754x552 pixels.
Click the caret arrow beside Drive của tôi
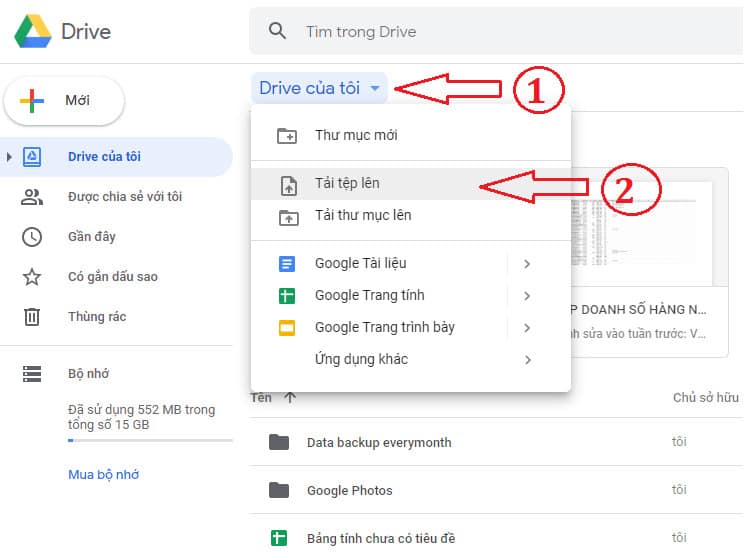(375, 88)
